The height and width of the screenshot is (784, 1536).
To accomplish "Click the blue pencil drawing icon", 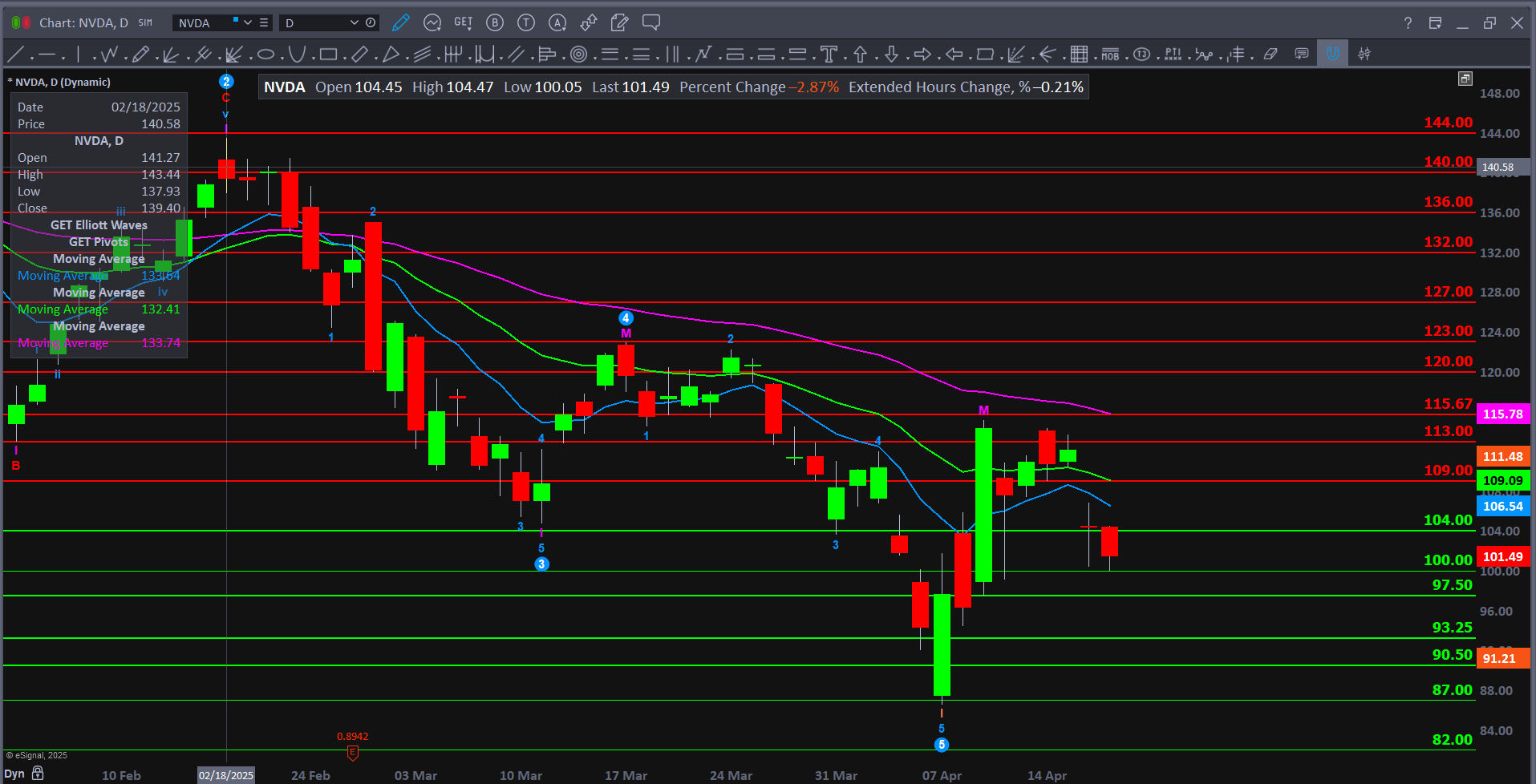I will click(x=401, y=23).
